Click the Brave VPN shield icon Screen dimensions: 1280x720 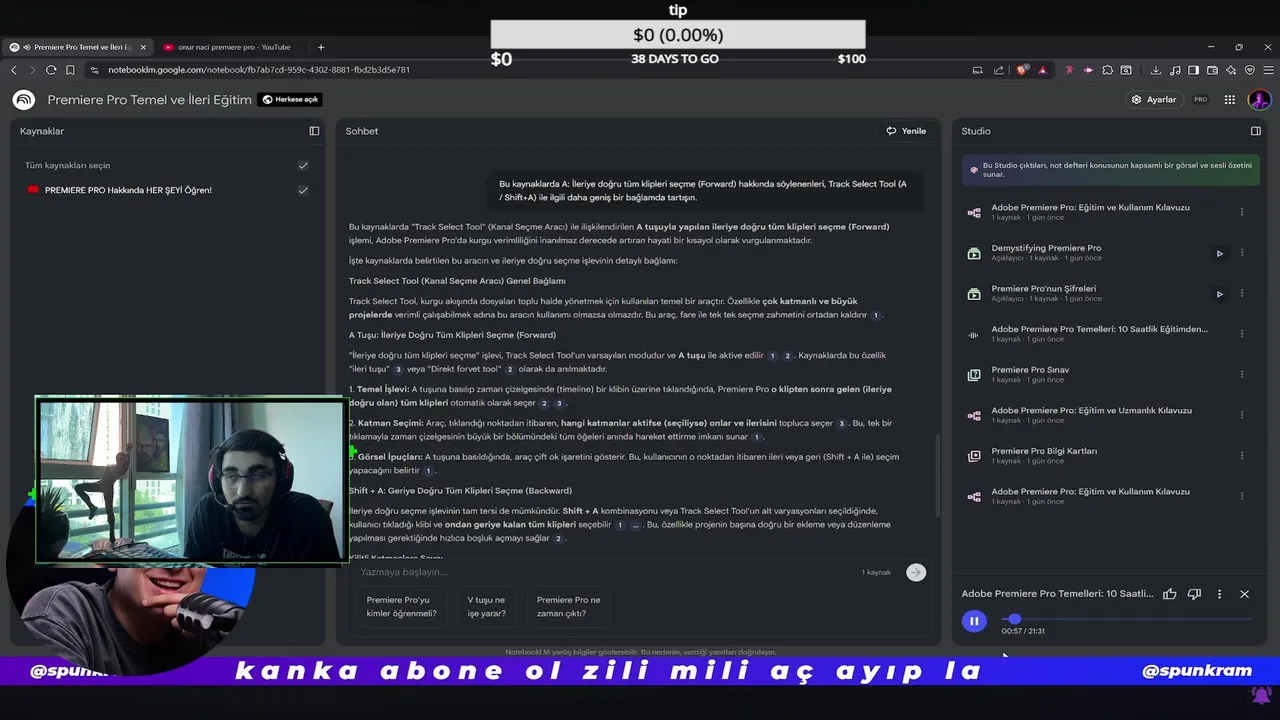1250,70
